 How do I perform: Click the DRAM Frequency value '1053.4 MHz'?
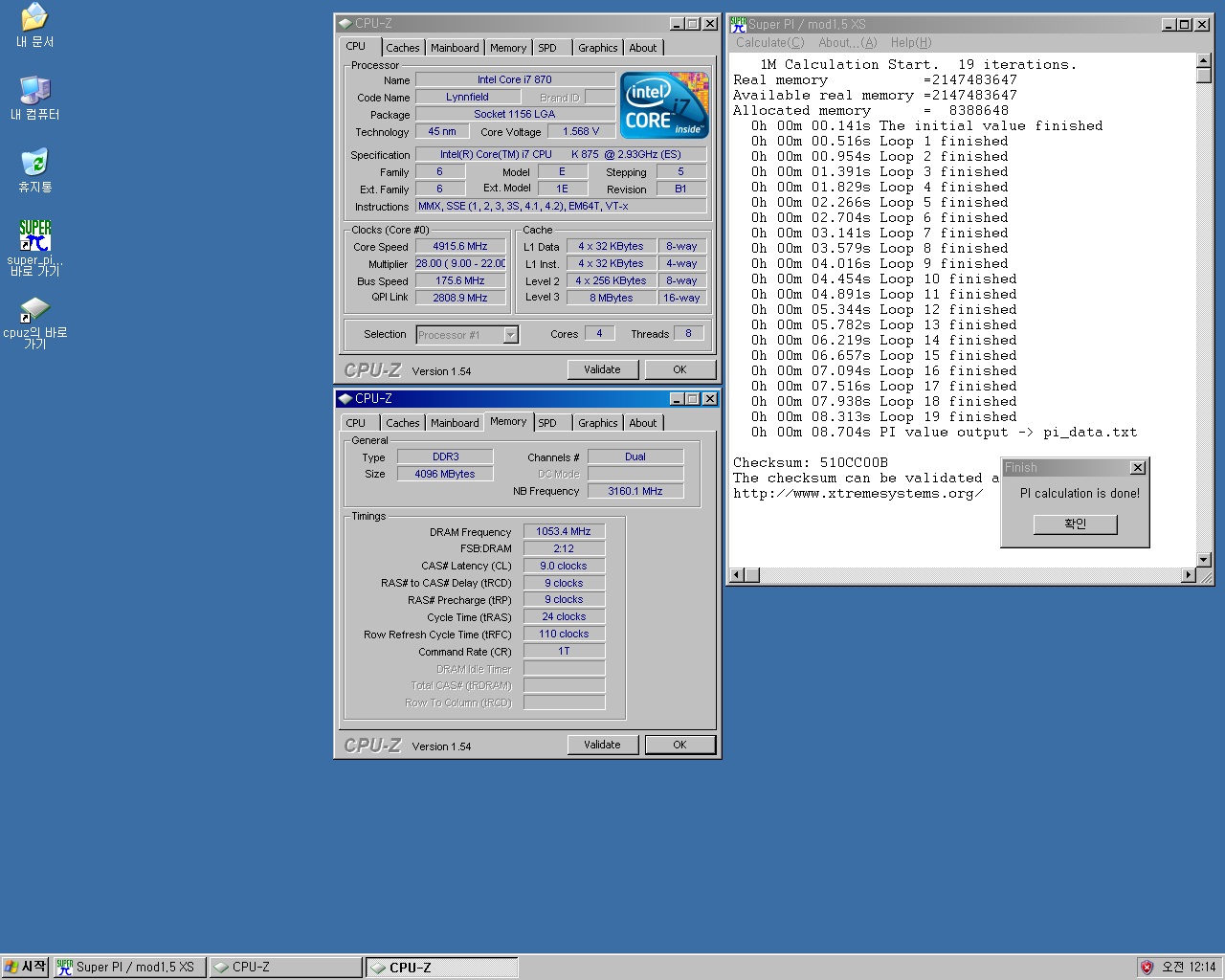click(x=564, y=531)
